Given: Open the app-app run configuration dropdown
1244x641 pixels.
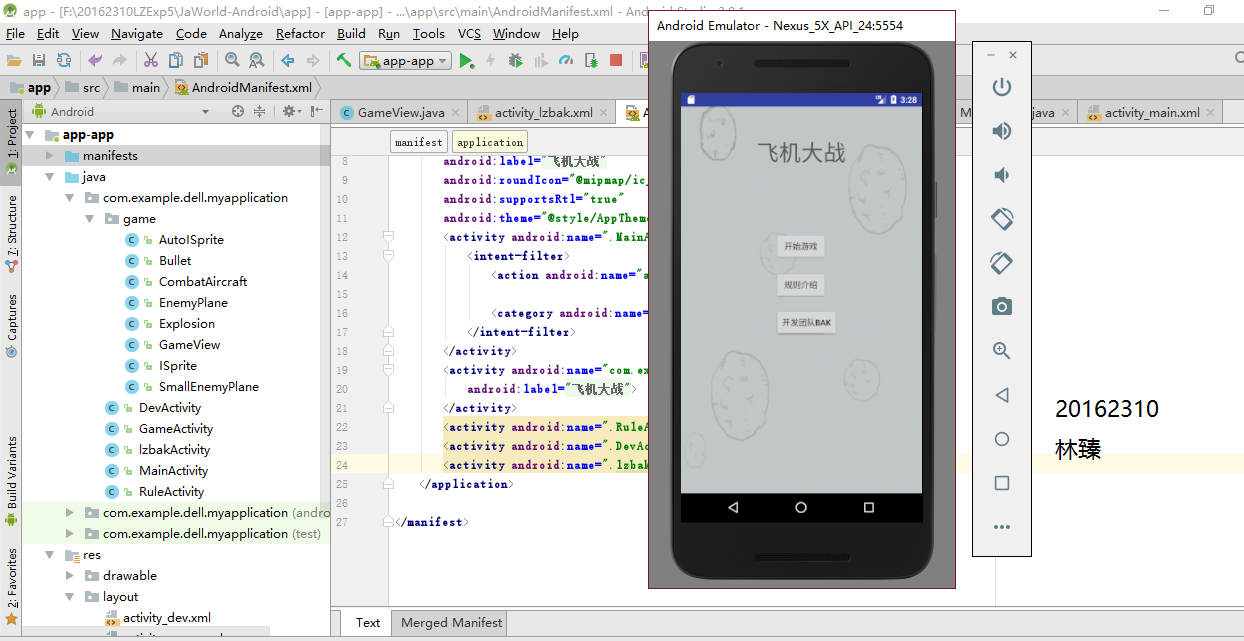Looking at the screenshot, I should 407,60.
